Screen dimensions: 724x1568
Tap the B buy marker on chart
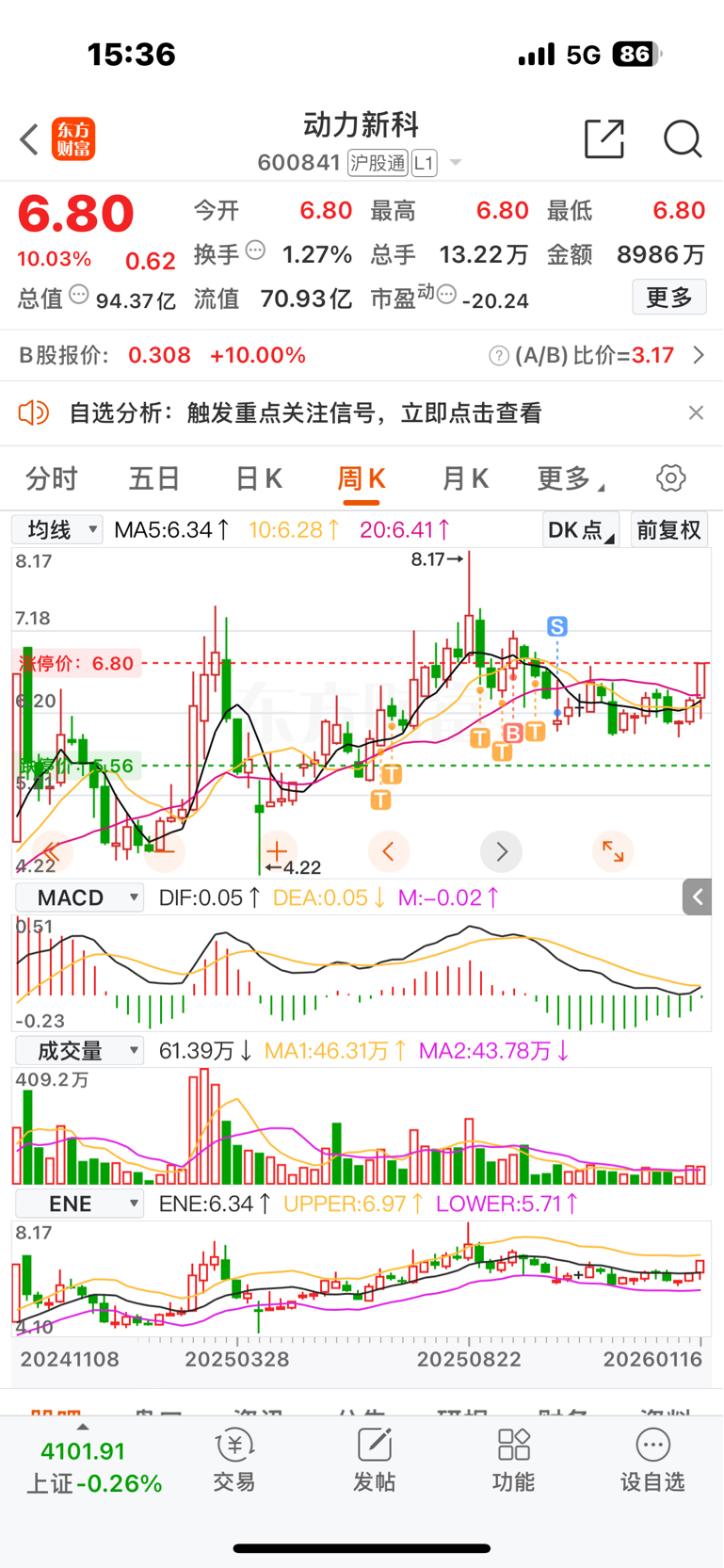click(513, 732)
